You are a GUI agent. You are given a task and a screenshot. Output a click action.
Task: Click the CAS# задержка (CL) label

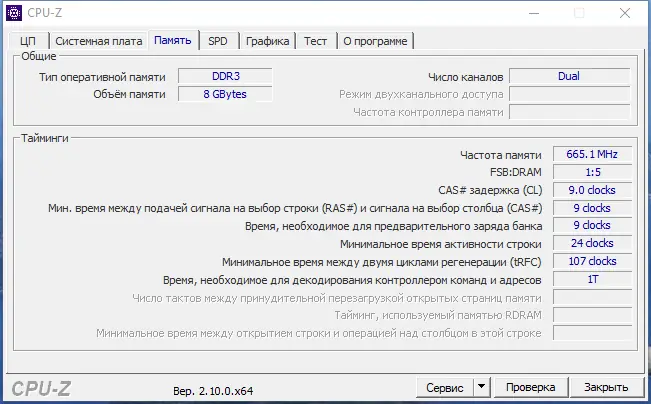click(490, 190)
